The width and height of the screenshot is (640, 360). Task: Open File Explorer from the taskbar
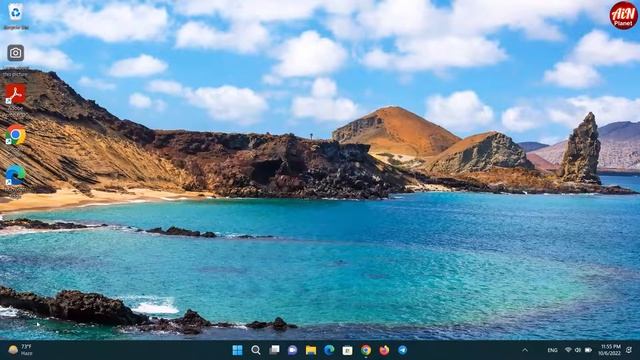pos(311,350)
